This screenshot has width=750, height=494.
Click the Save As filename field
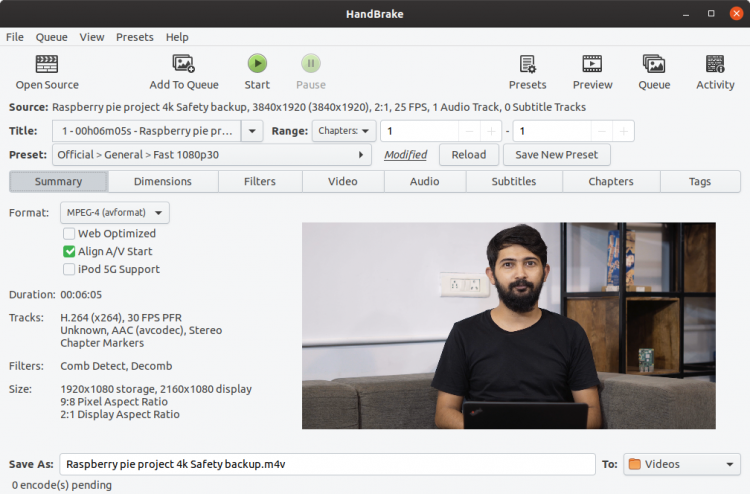(x=327, y=464)
